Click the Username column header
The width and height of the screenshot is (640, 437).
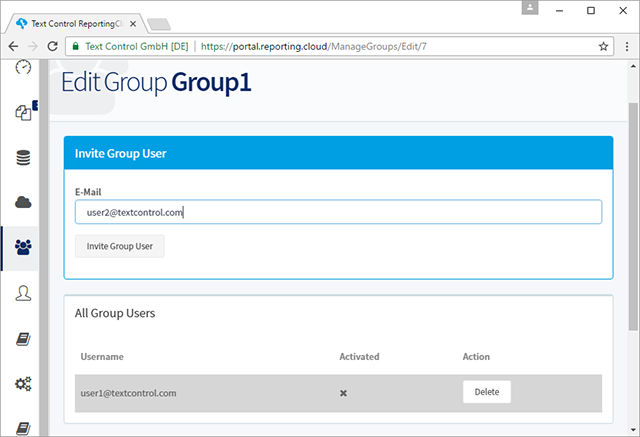click(x=102, y=357)
